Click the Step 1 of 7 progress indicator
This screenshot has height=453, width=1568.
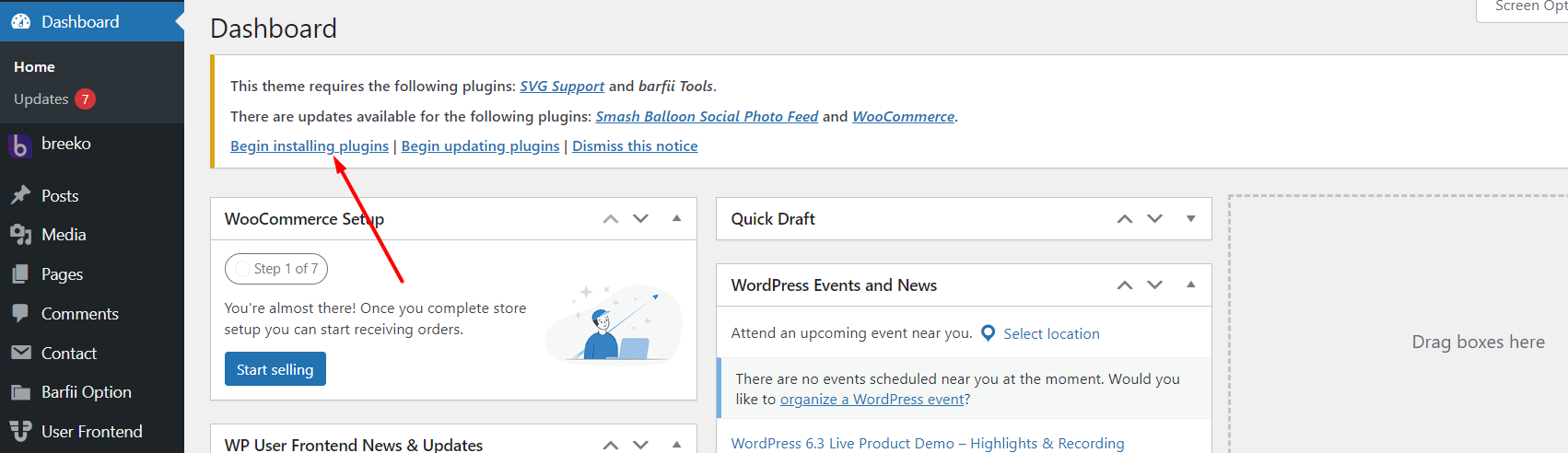click(275, 269)
